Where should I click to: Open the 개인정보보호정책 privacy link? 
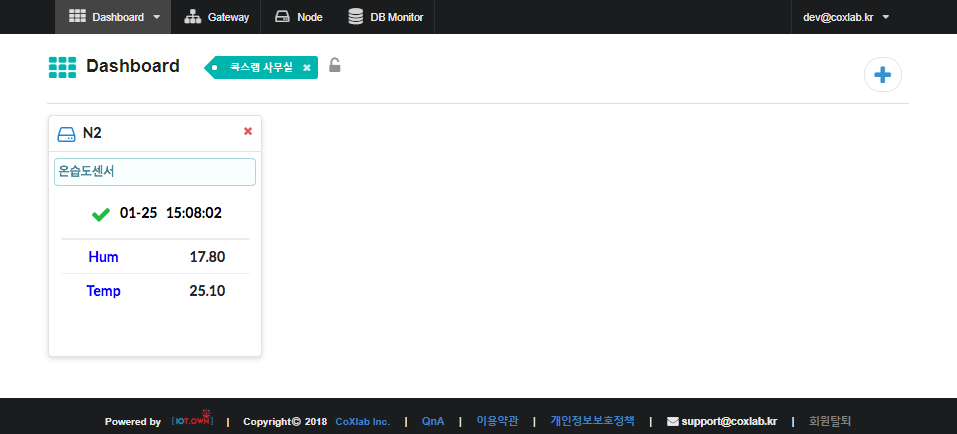click(592, 421)
